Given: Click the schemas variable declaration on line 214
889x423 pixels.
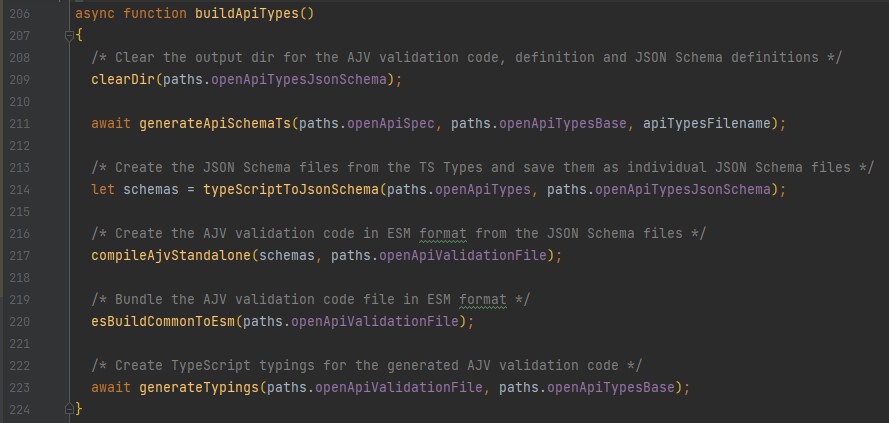Looking at the screenshot, I should (151, 189).
